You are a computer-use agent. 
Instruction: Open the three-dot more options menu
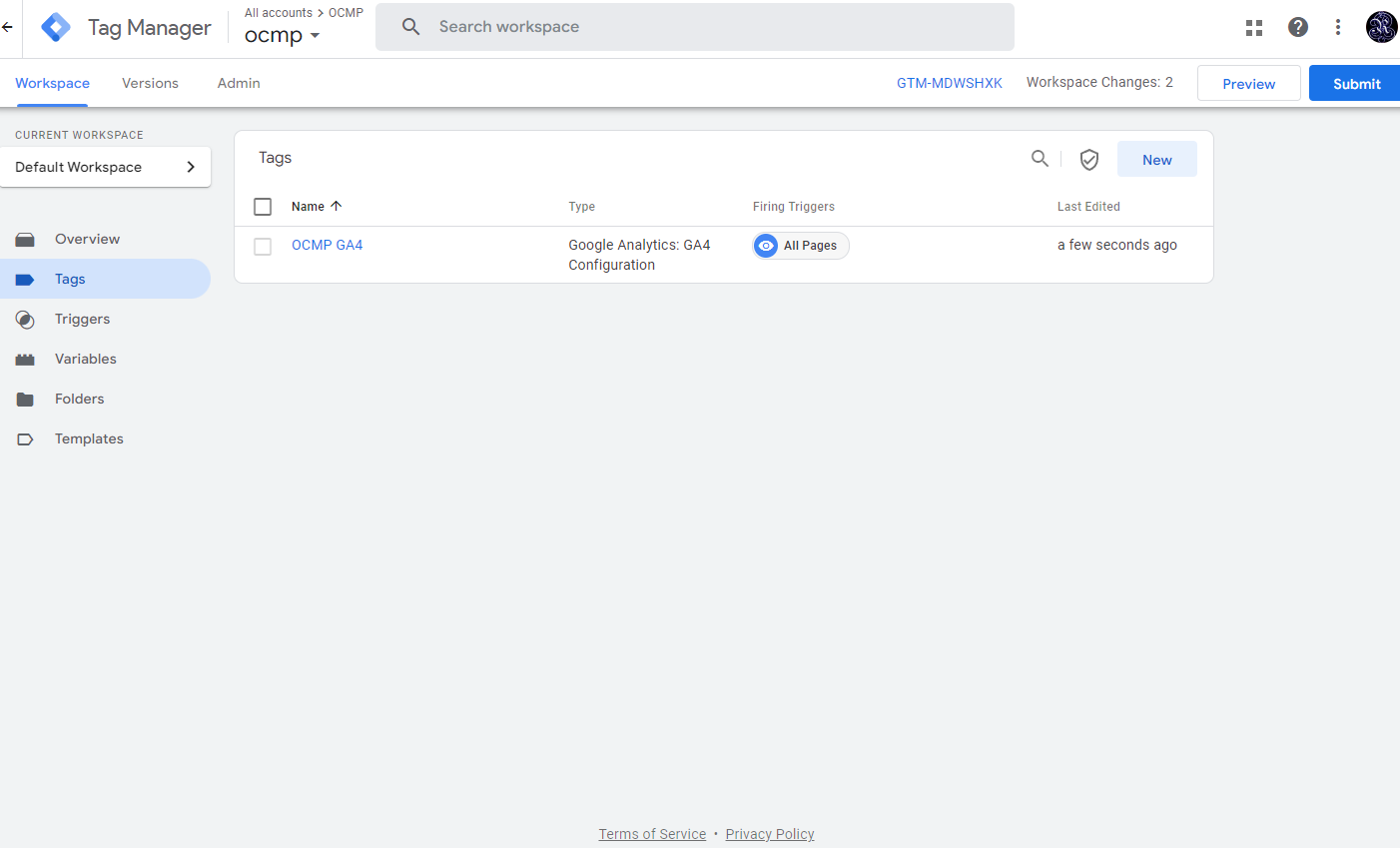coord(1338,27)
